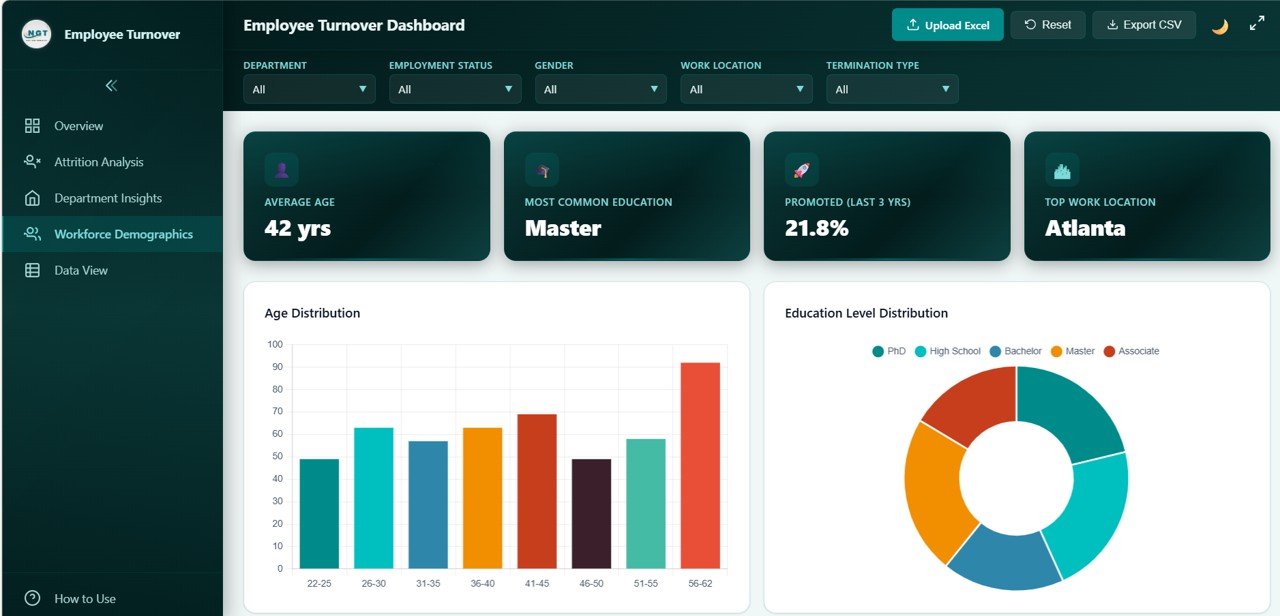Enter fullscreen using the expand arrows icon
Image resolution: width=1280 pixels, height=616 pixels.
1257,24
